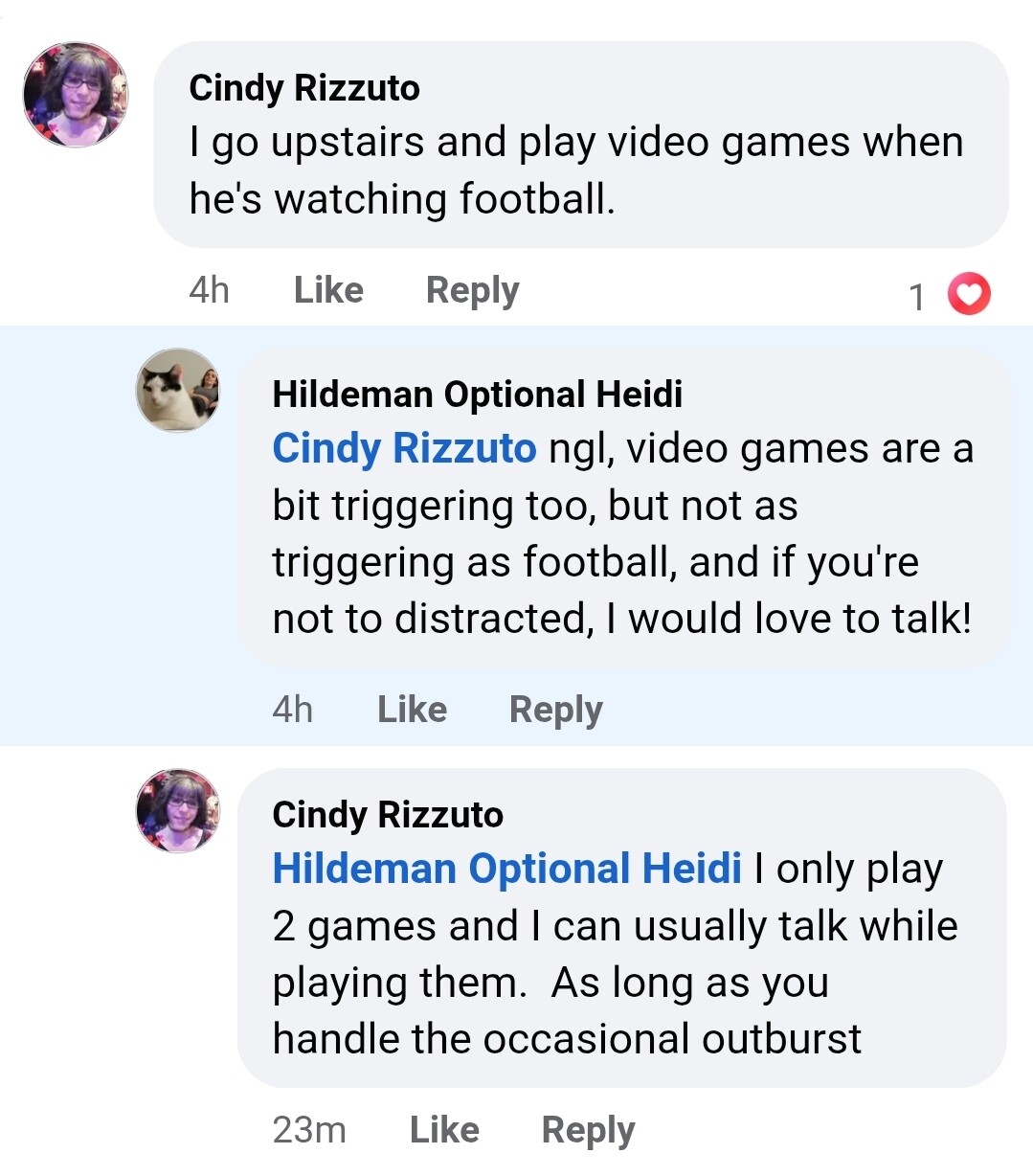
Task: Reply to Cindy's upstairs video games comment
Action: (472, 290)
